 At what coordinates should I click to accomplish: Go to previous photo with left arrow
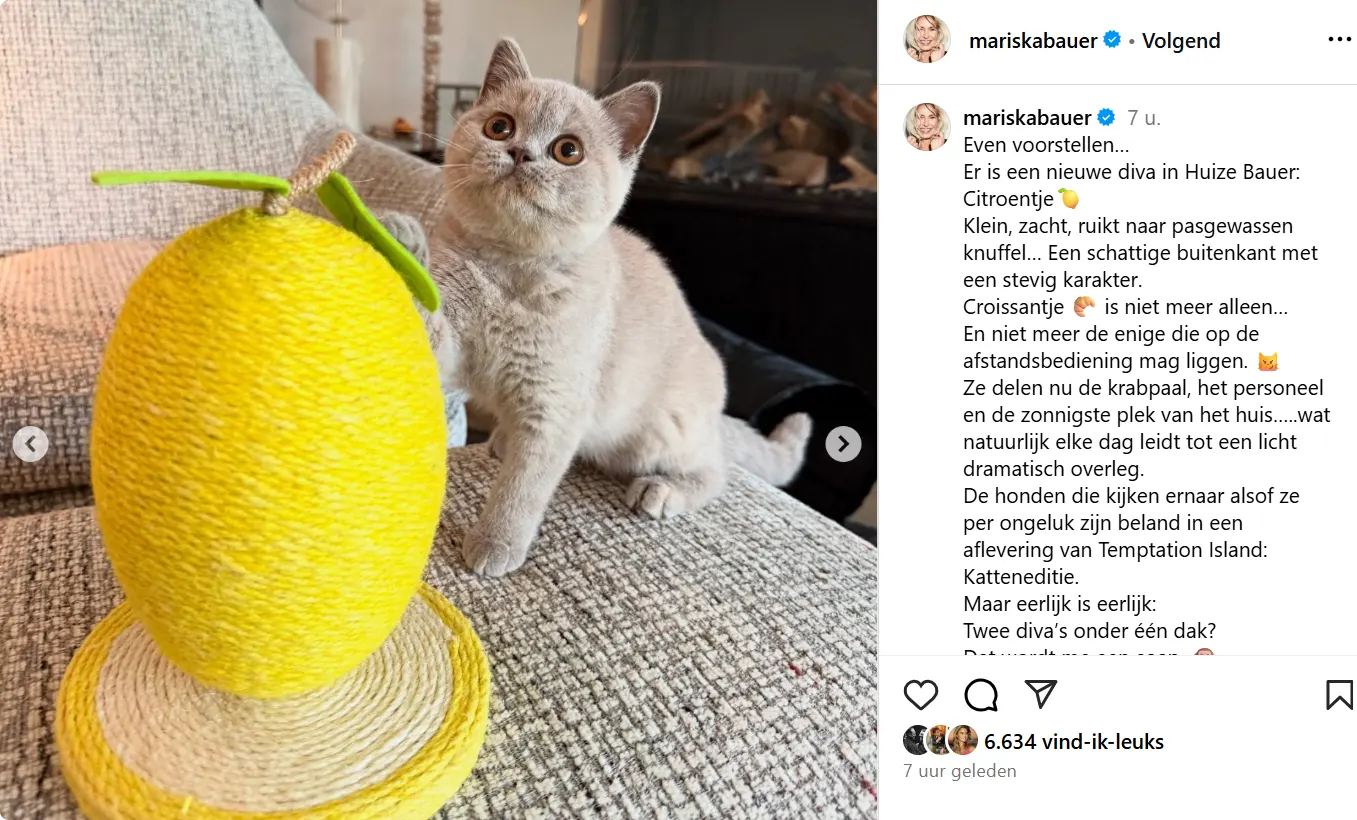(30, 443)
